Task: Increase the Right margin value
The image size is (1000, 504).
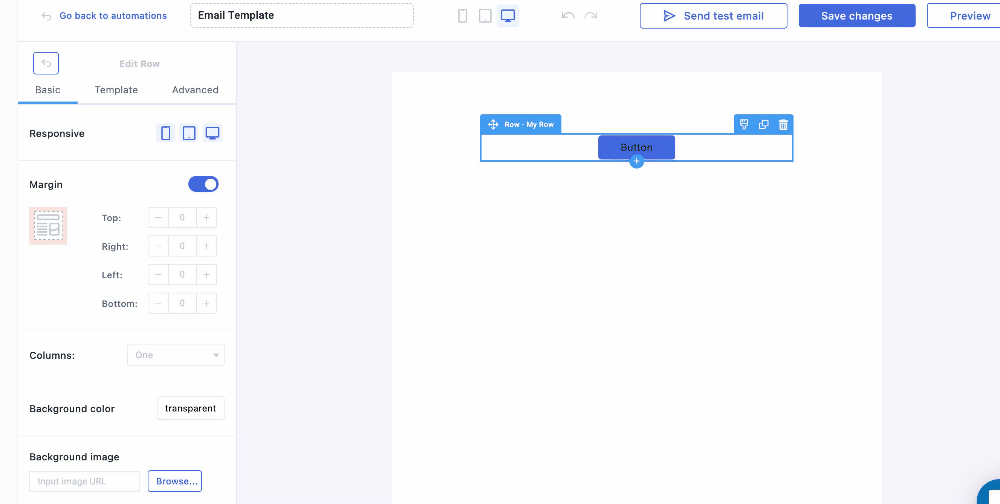Action: tap(207, 246)
